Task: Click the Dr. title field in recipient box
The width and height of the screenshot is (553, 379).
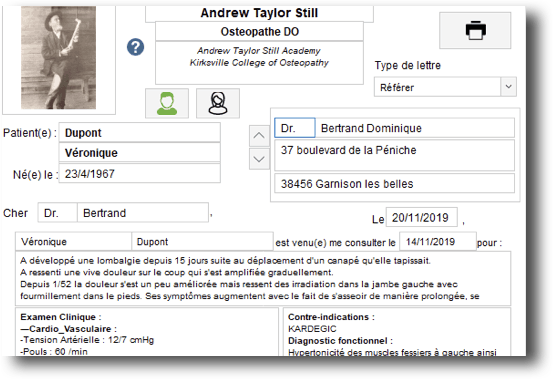Action: coord(295,128)
